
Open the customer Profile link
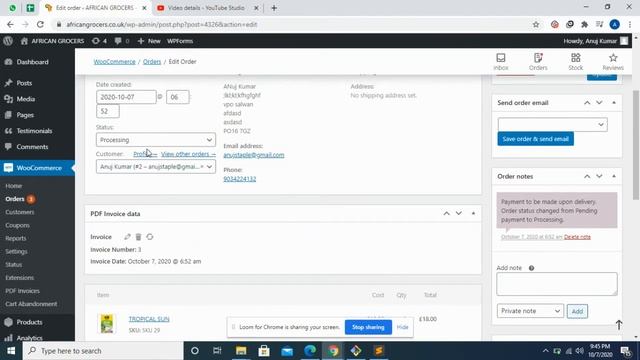click(x=145, y=154)
